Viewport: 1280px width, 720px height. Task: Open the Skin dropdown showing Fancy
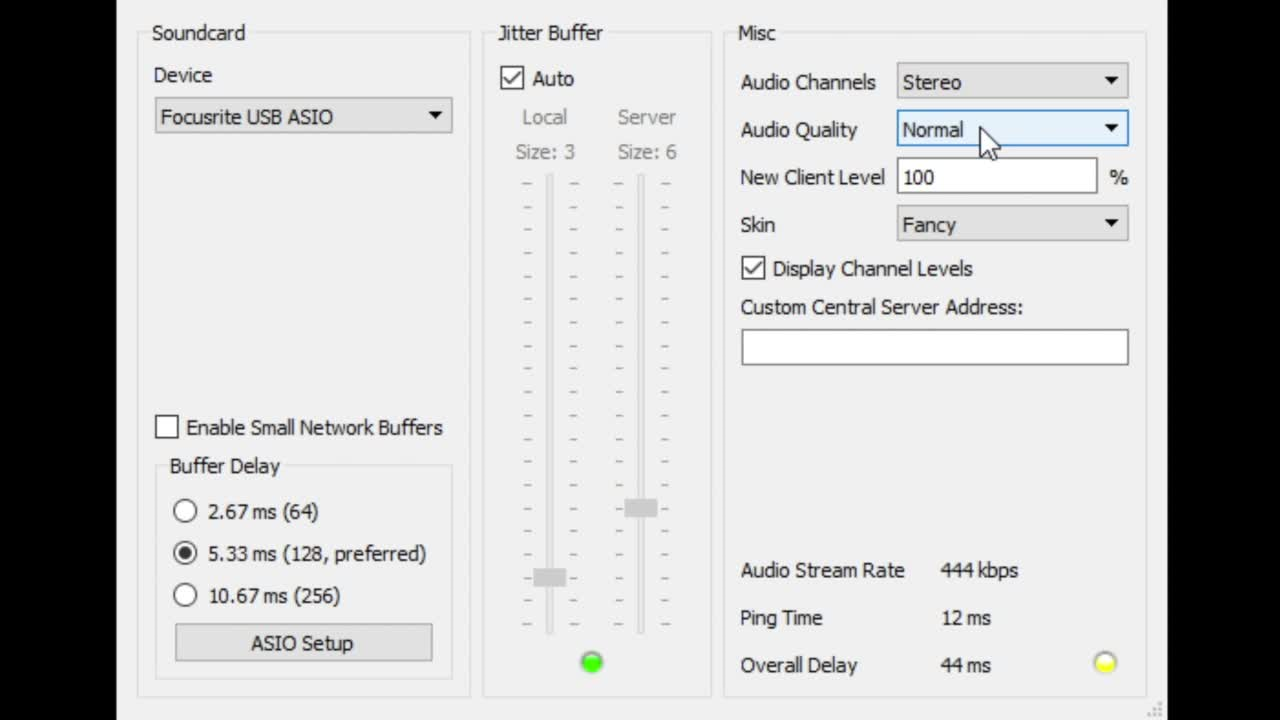point(1012,224)
